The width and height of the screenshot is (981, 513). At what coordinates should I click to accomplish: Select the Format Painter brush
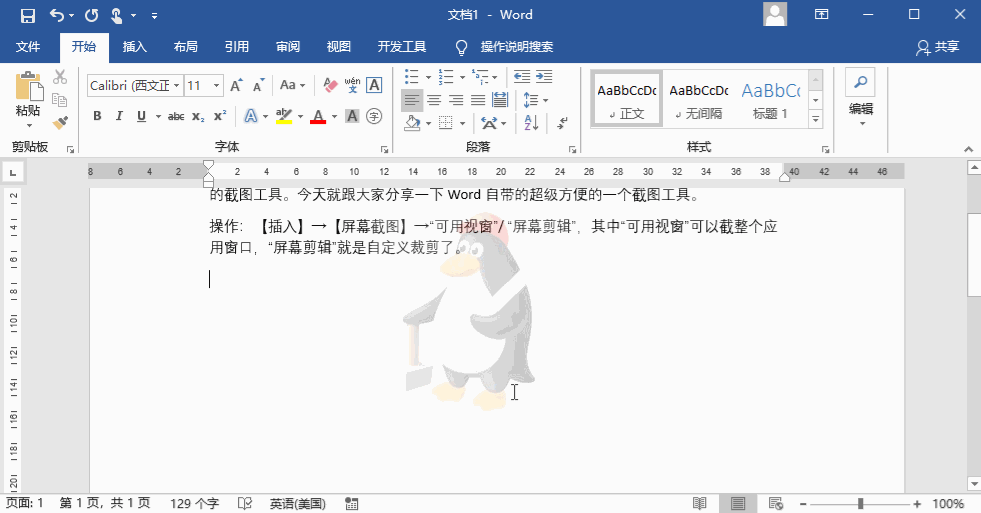[x=60, y=122]
